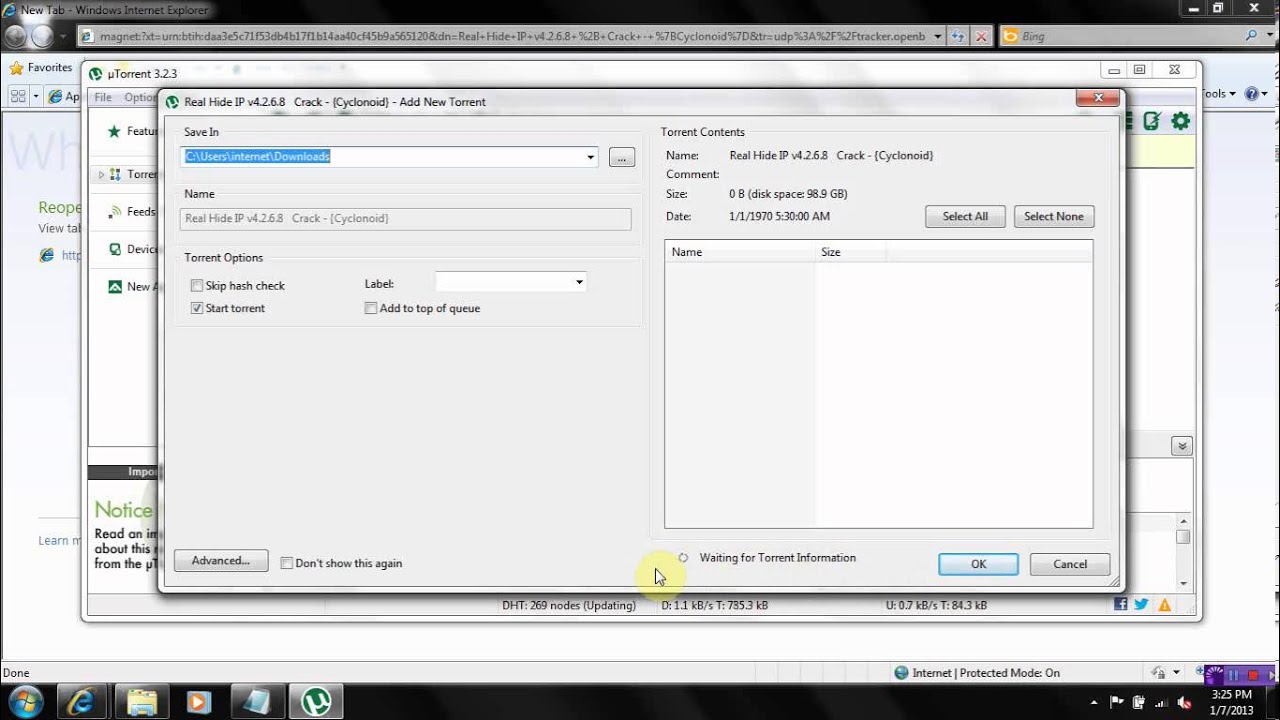This screenshot has width=1280, height=720.
Task: Uncheck the Start torrent checkbox
Action: (x=197, y=309)
